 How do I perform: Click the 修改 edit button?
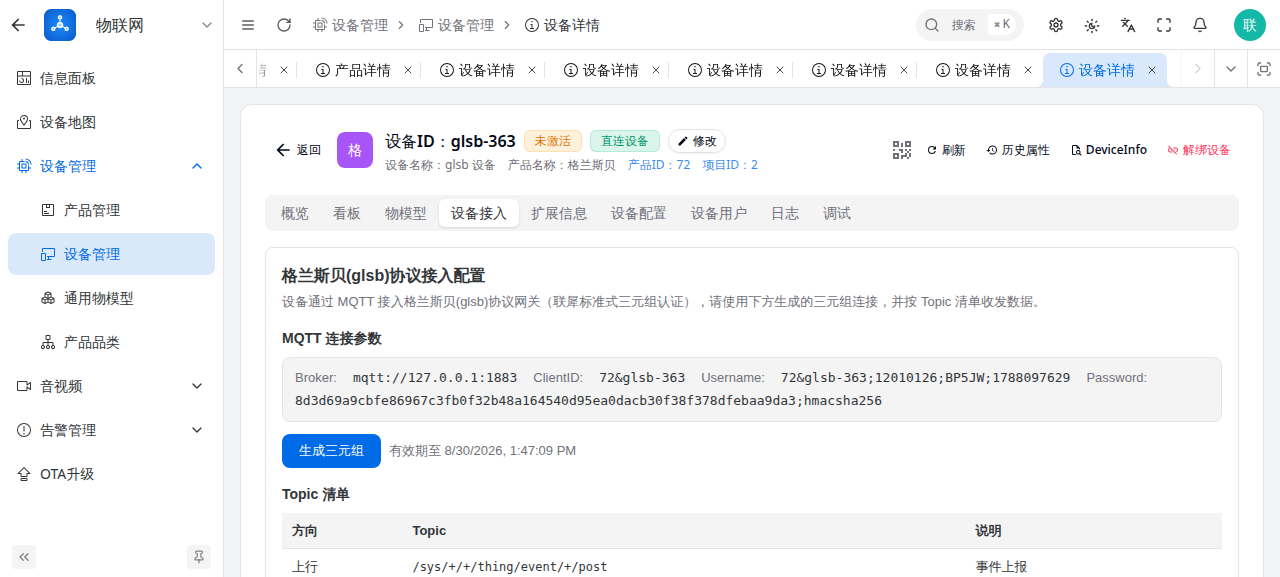(x=697, y=141)
